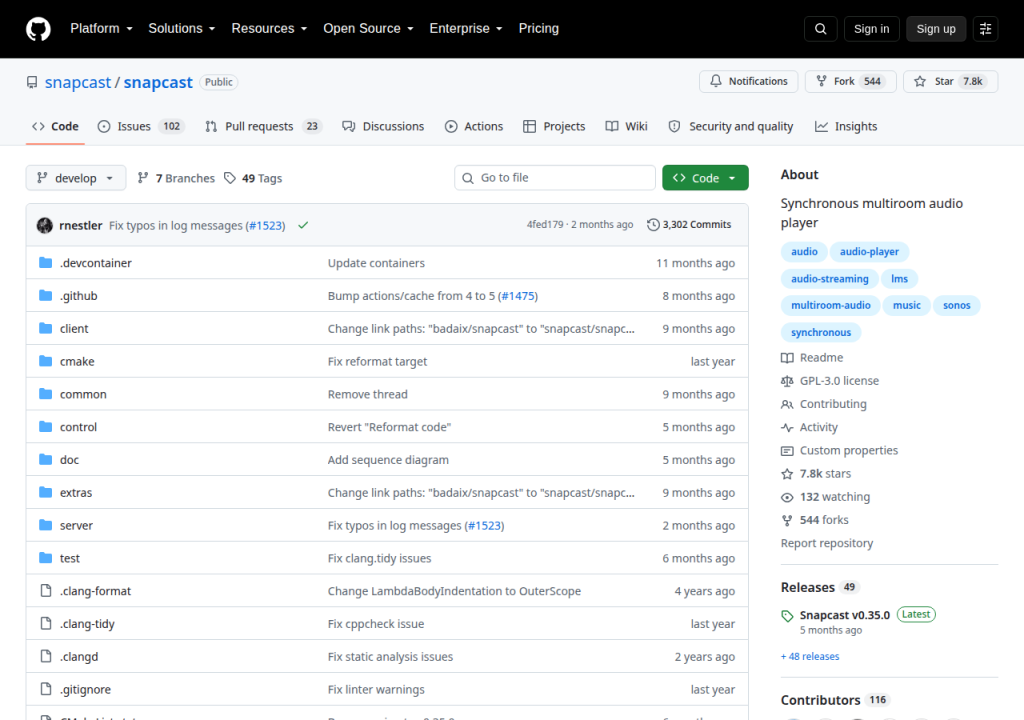Open the Insights tab
Image resolution: width=1024 pixels, height=720 pixels.
[846, 126]
